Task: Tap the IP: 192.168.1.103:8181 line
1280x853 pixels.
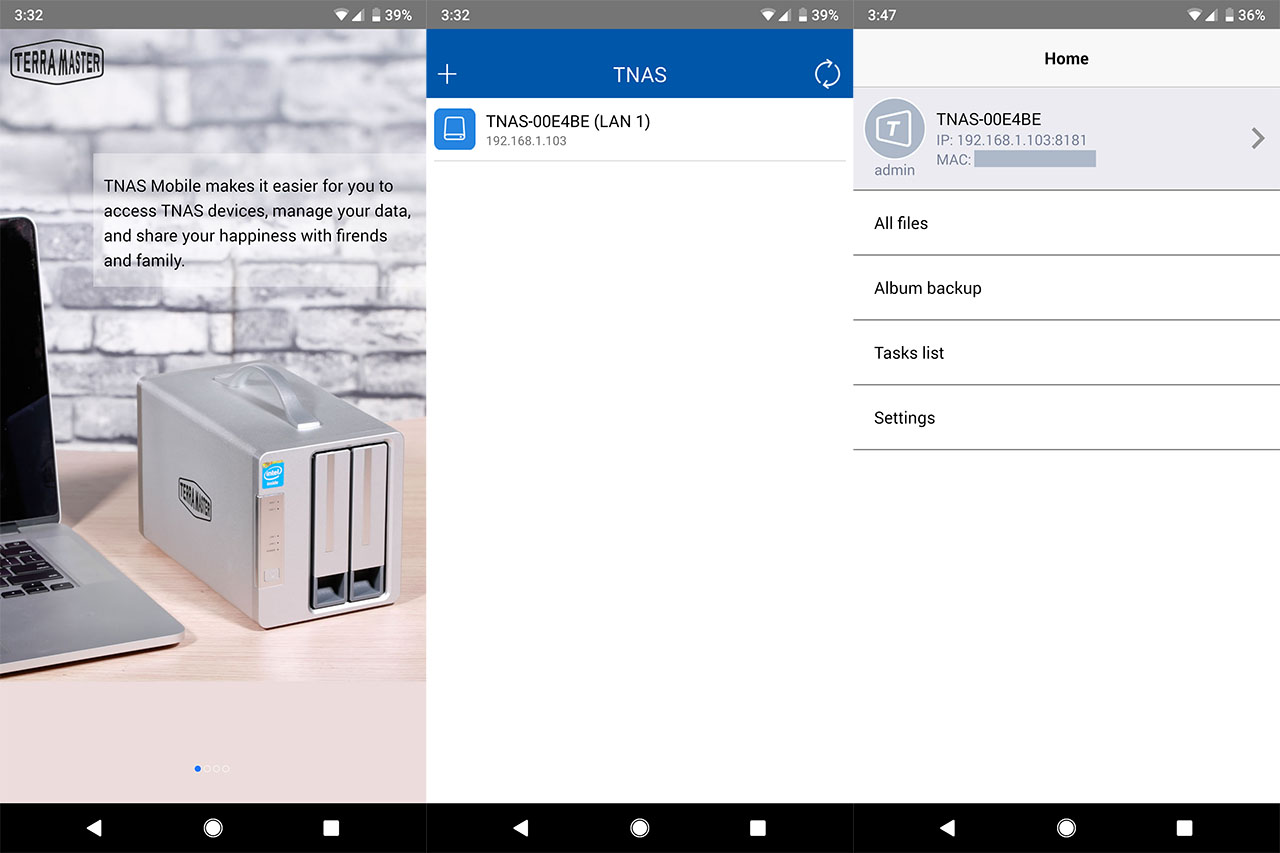Action: point(1011,140)
